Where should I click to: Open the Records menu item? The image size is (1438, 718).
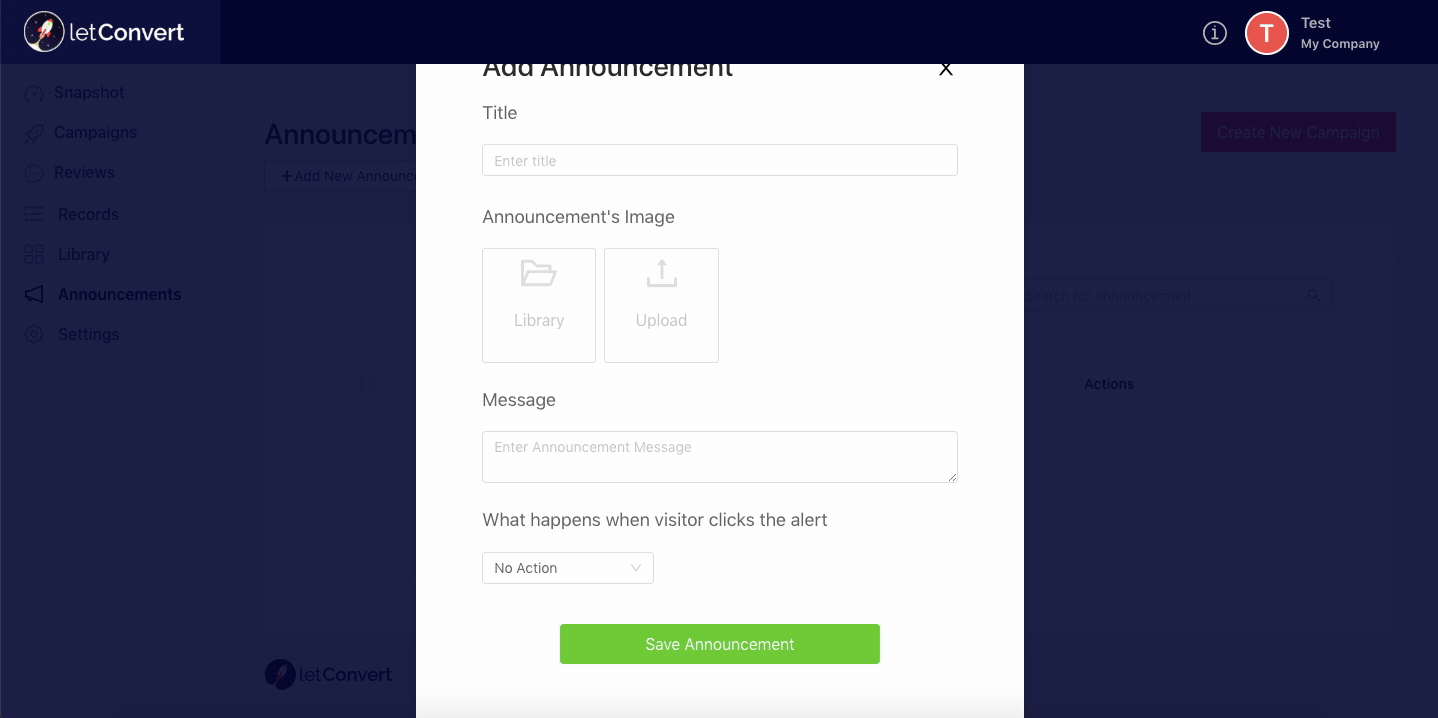[x=88, y=214]
